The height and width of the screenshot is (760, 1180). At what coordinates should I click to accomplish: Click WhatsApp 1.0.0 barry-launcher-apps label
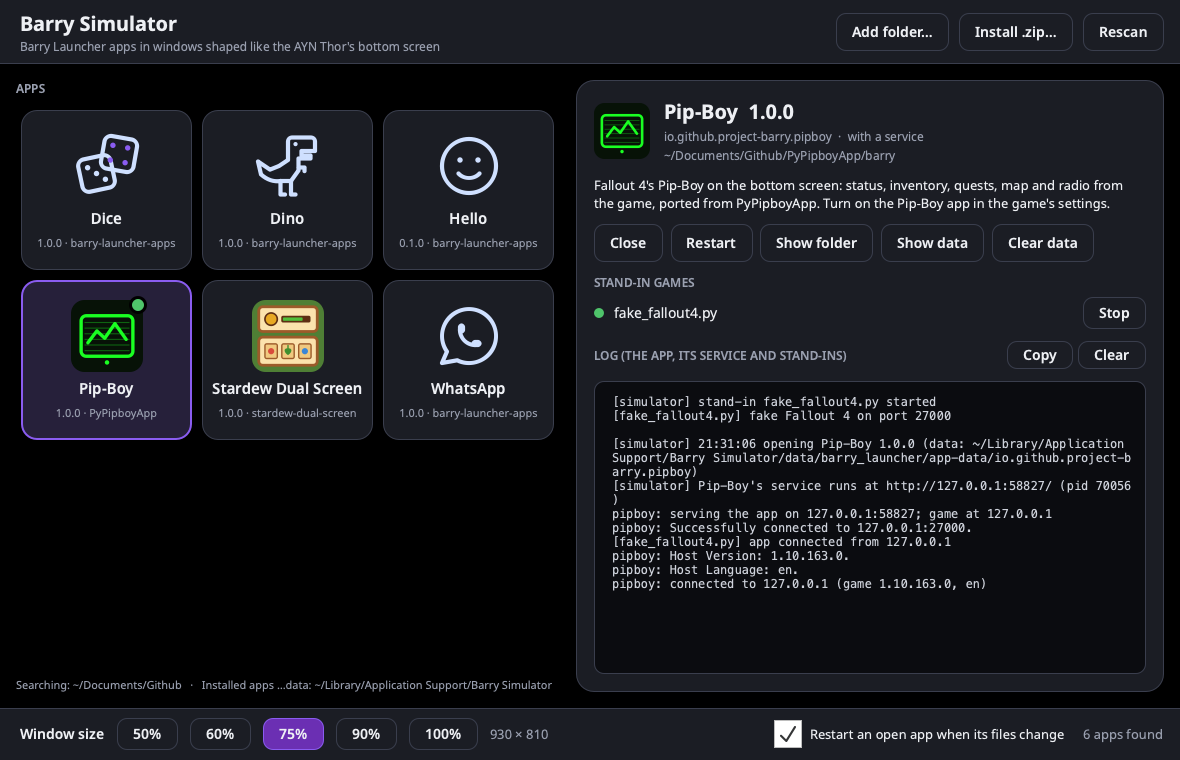468,413
